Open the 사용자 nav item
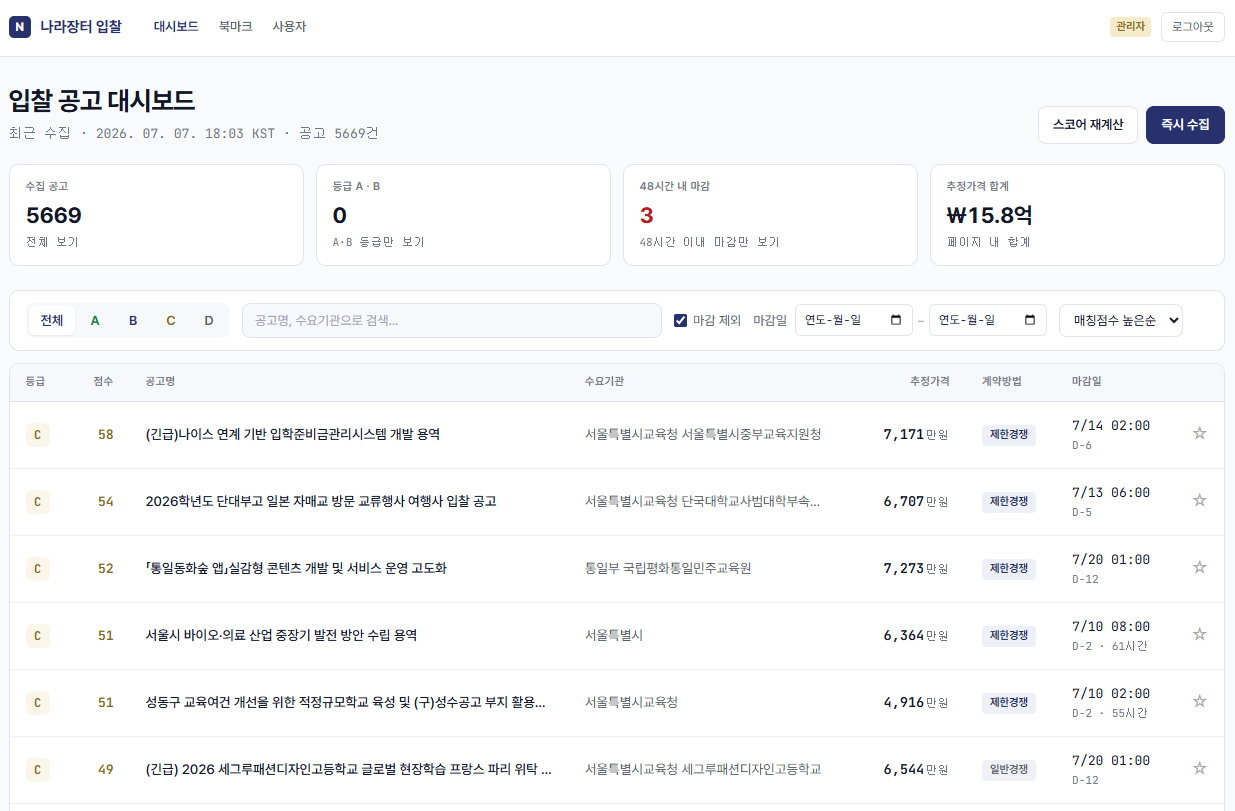 [289, 27]
